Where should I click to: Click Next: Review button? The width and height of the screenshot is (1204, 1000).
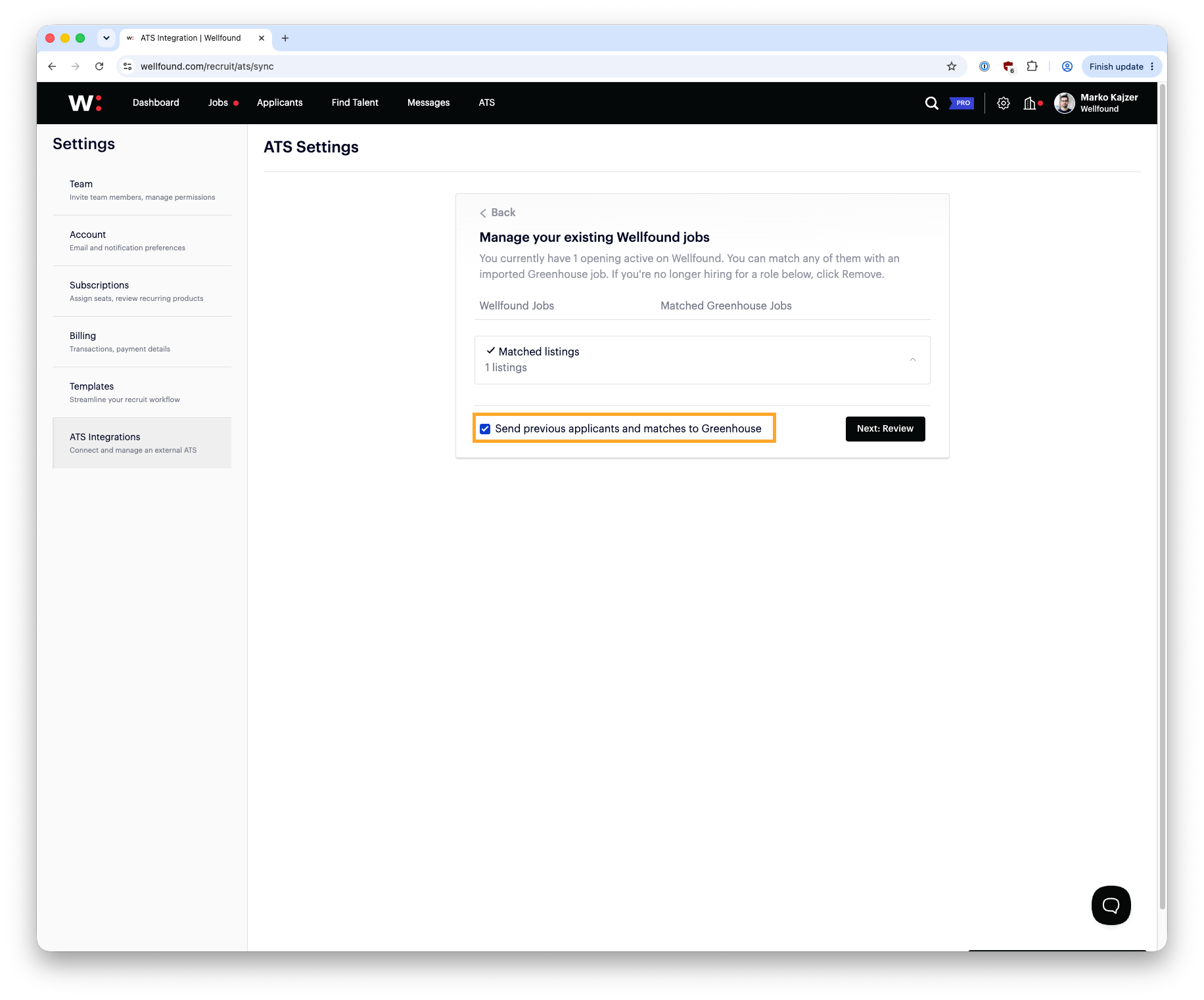click(885, 429)
